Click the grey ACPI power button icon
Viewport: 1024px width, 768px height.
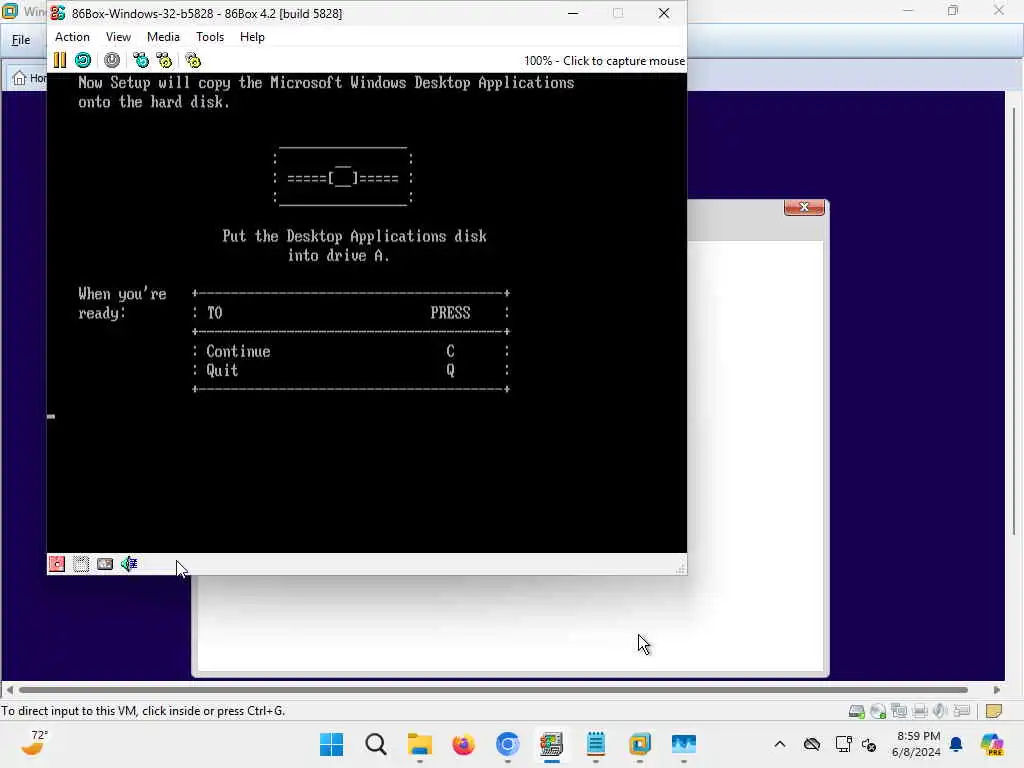112,60
